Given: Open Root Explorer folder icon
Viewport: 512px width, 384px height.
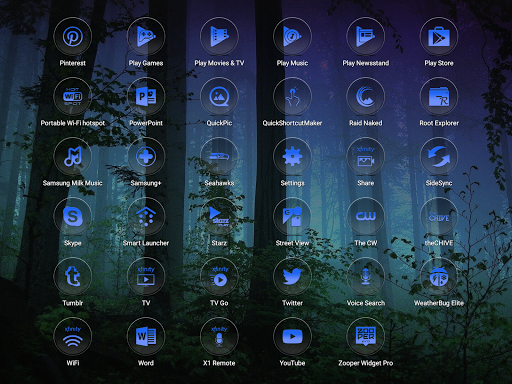Looking at the screenshot, I should pos(439,96).
